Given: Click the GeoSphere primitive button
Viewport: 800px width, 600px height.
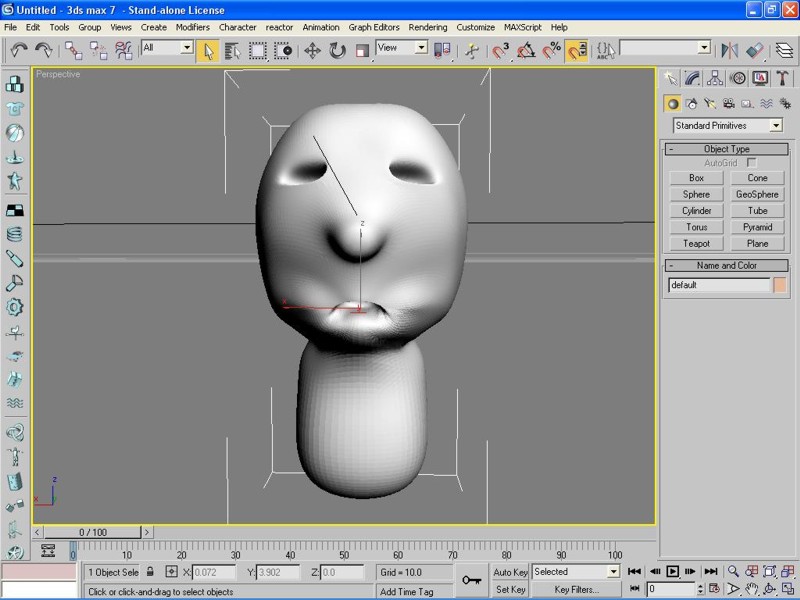Looking at the screenshot, I should tap(757, 194).
